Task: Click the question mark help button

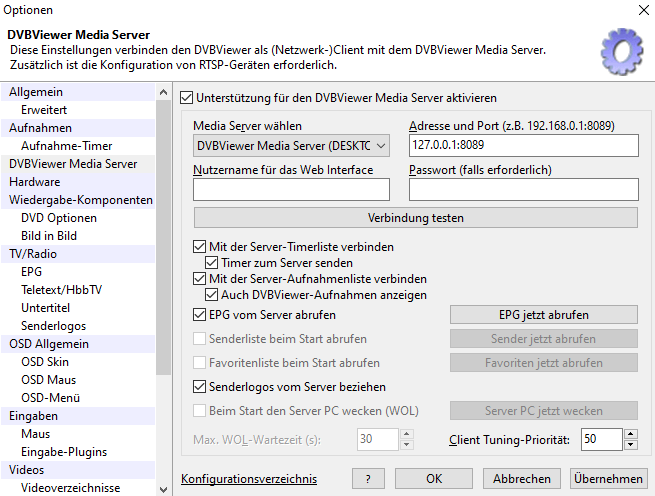Action: point(368,479)
